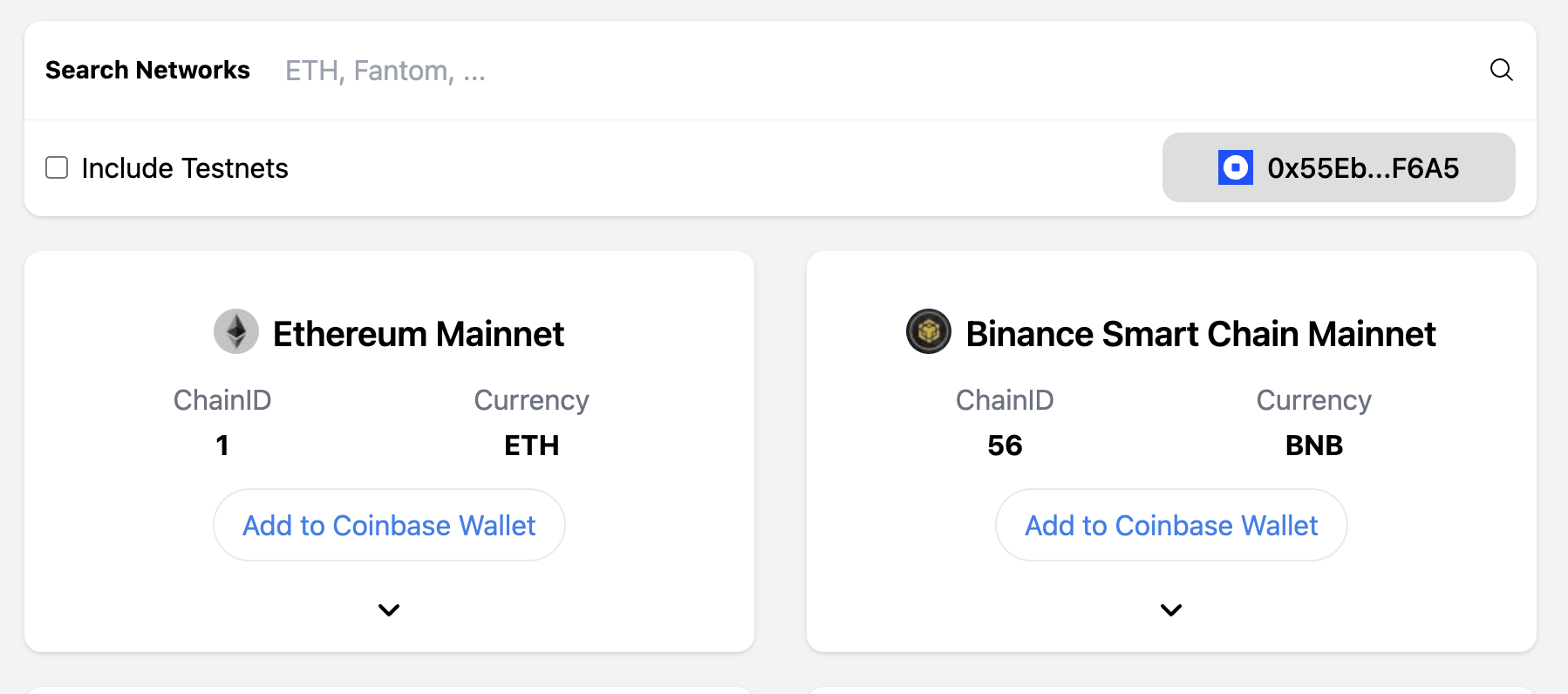Click the Coinbase logo in the wallet chip
This screenshot has width=1568, height=694.
tap(1235, 167)
